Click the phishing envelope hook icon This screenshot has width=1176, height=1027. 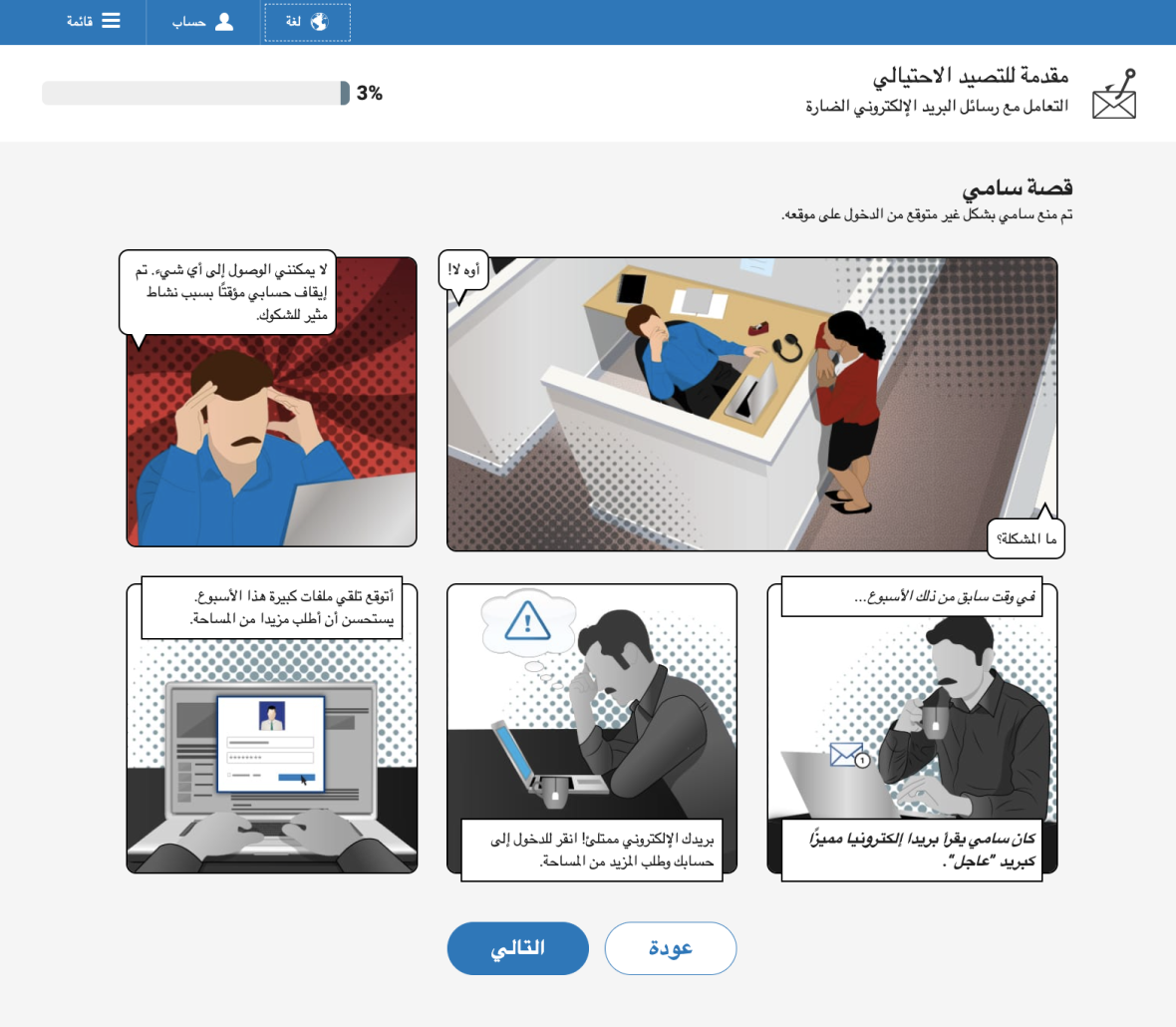pos(1114,94)
